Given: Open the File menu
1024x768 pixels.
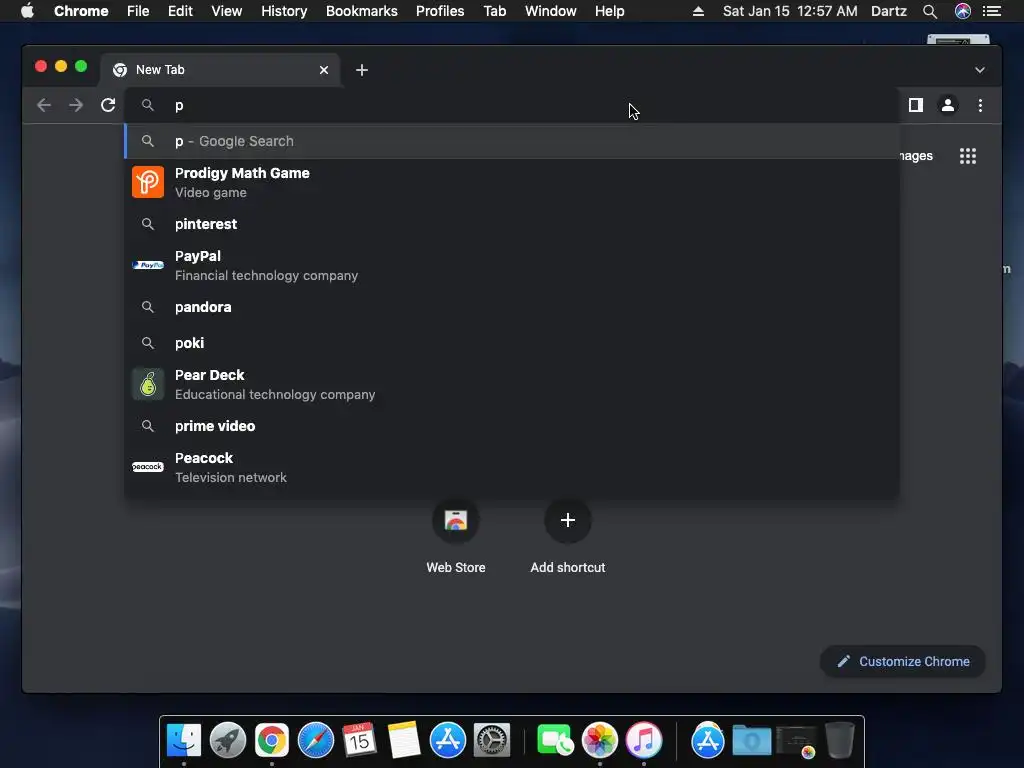Looking at the screenshot, I should (x=138, y=11).
